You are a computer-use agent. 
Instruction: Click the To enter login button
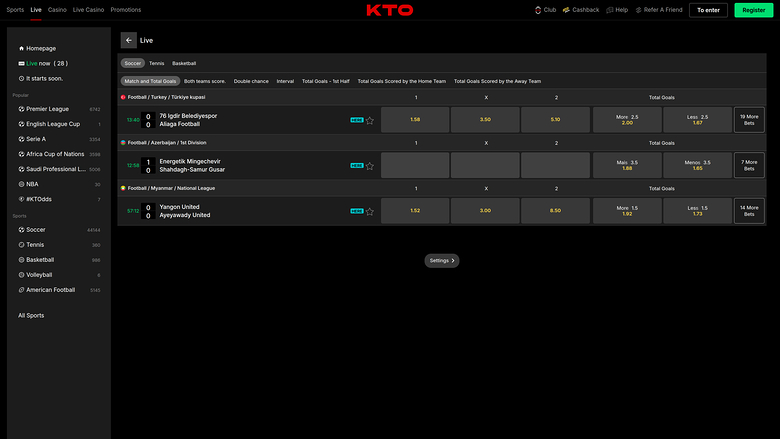(x=708, y=10)
